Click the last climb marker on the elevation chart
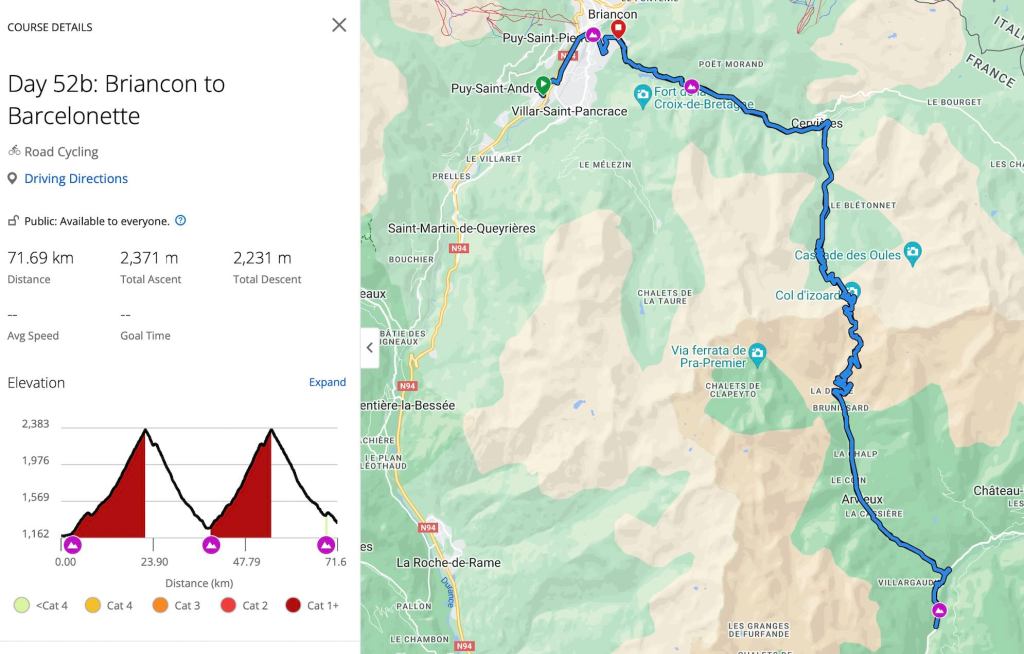The height and width of the screenshot is (654, 1024). click(325, 545)
